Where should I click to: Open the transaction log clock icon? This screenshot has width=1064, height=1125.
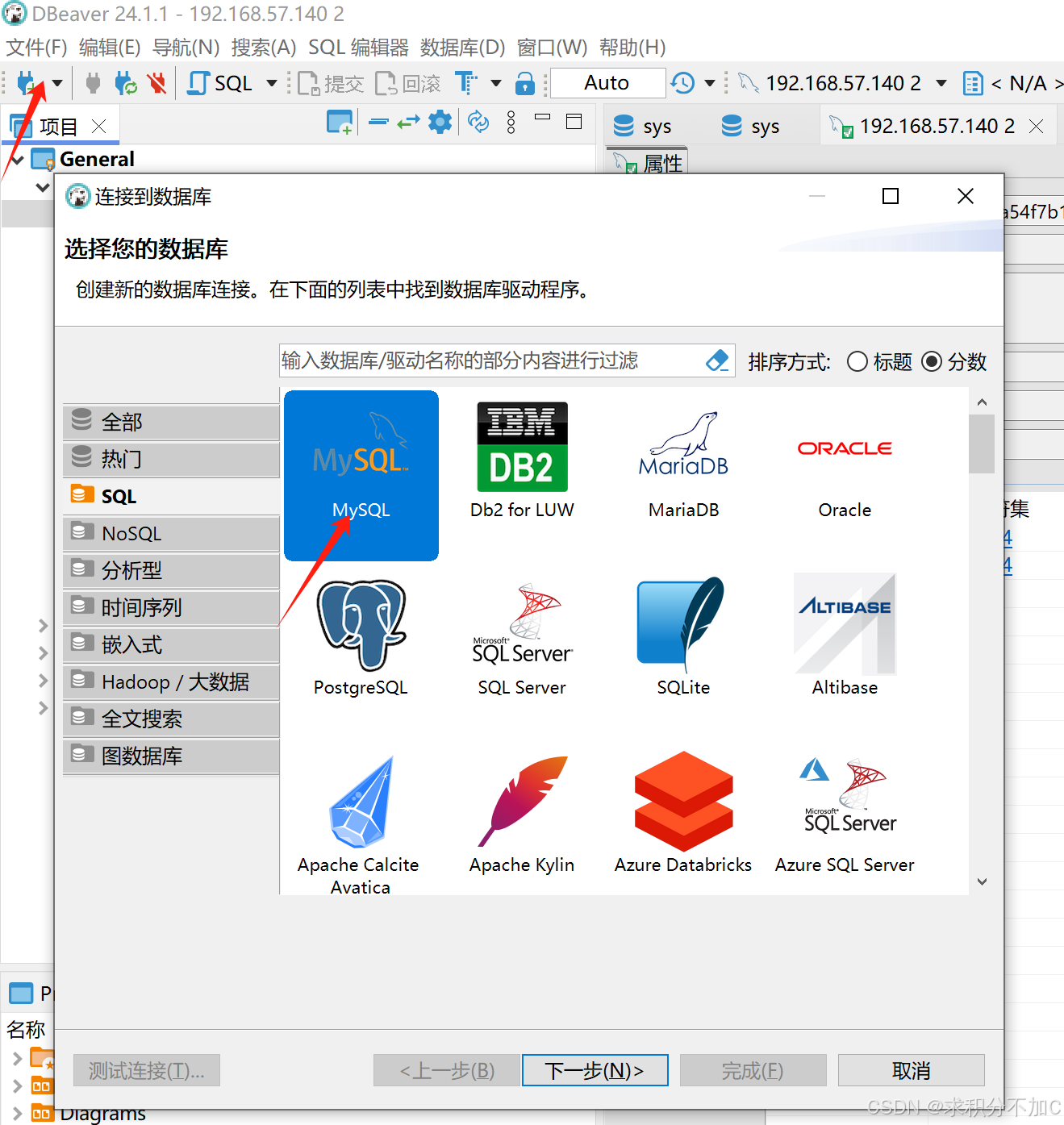tap(682, 83)
